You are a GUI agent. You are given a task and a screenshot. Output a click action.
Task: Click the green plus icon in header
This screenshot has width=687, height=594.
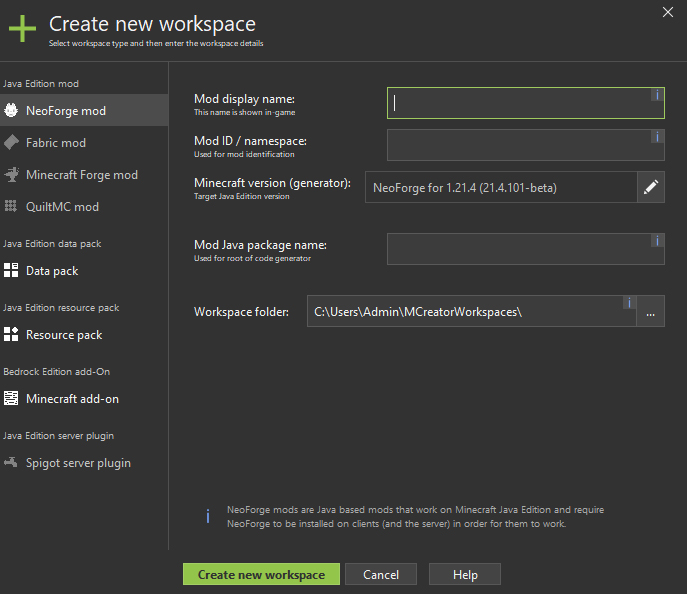click(22, 28)
